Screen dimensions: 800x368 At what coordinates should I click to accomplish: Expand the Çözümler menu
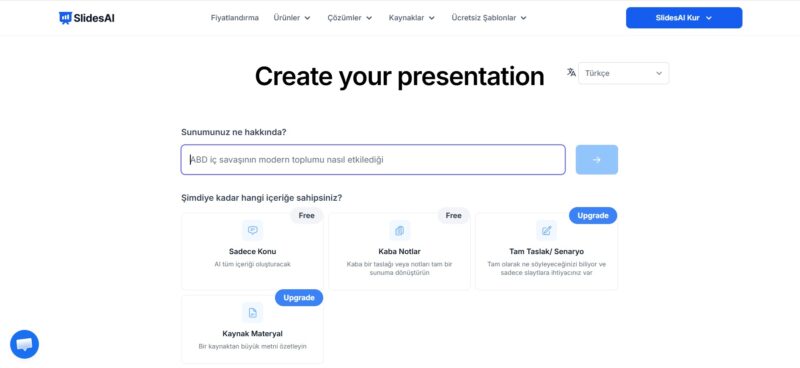pos(350,18)
